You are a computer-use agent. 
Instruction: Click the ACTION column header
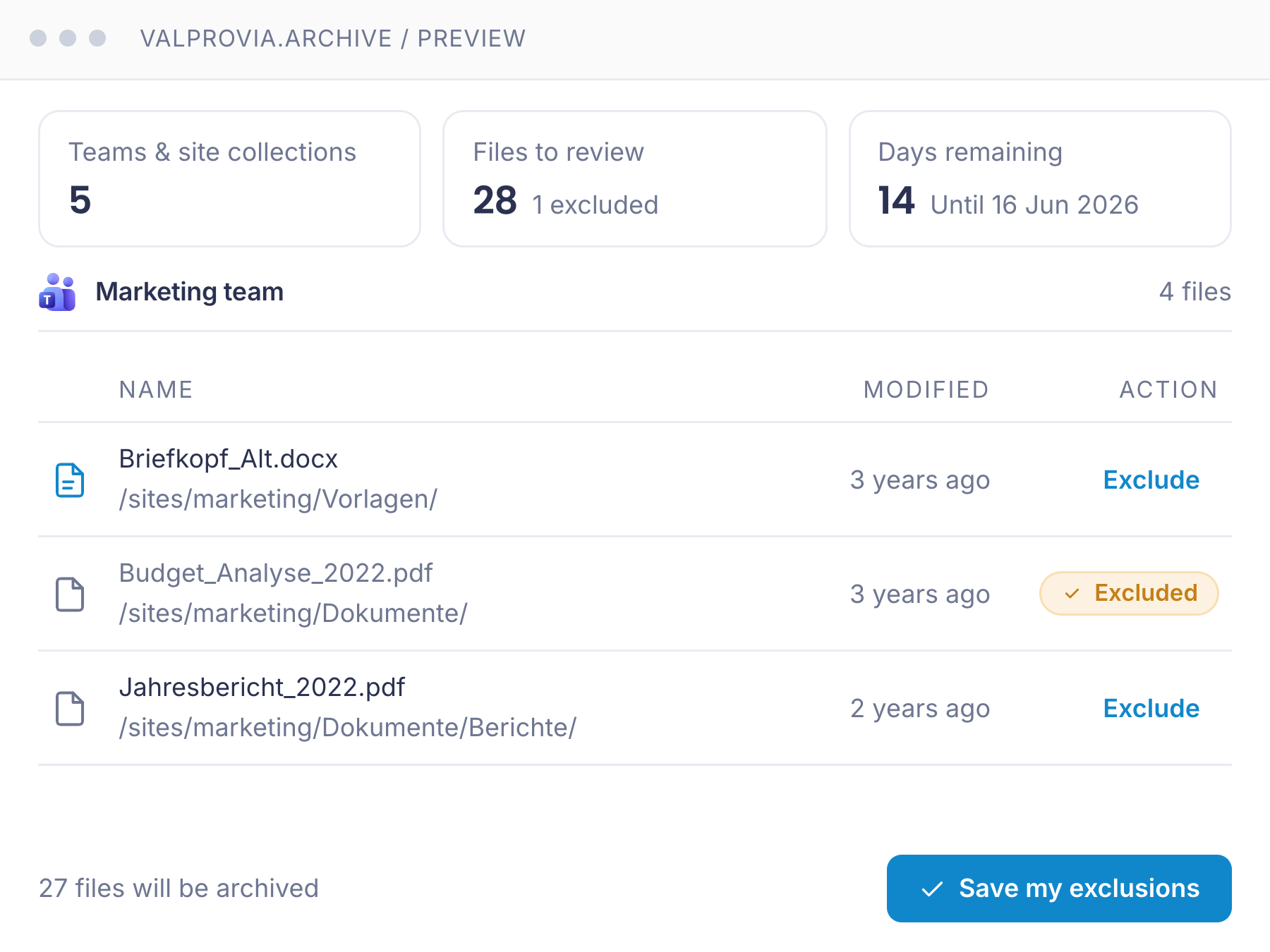coord(1168,390)
